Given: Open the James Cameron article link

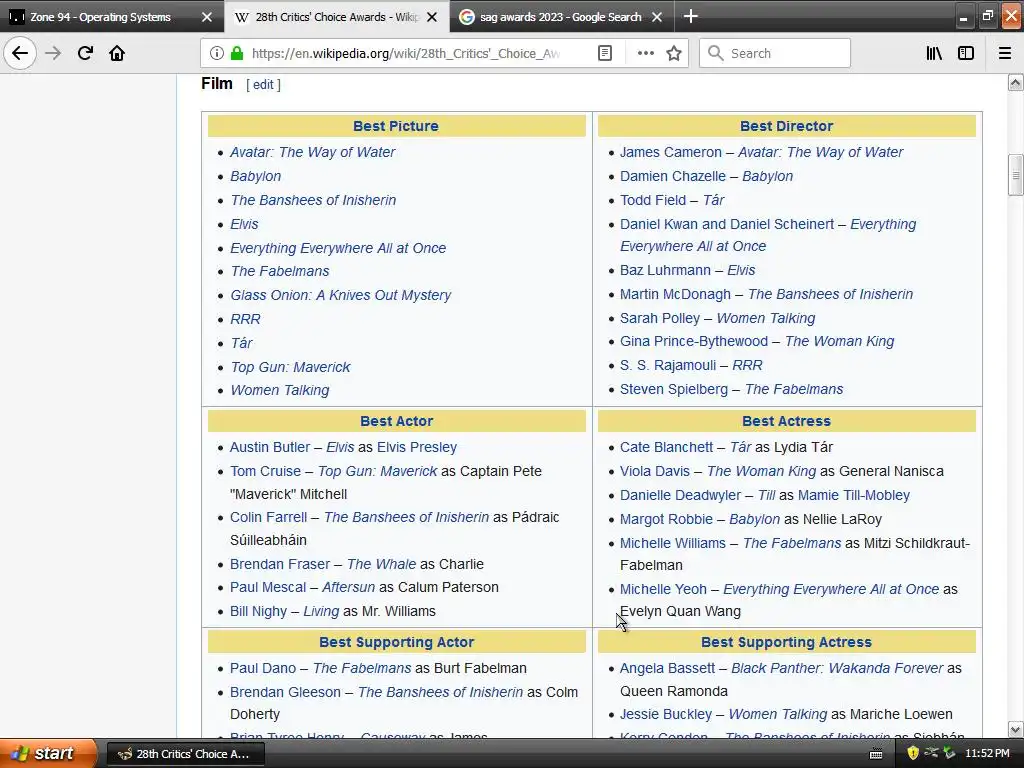Looking at the screenshot, I should [671, 152].
